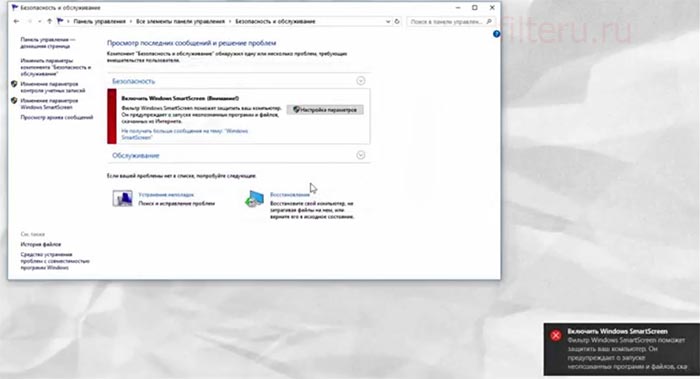The width and height of the screenshot is (700, 379).
Task: Collapse the 'Безопасность' section chevron
Action: tap(361, 81)
